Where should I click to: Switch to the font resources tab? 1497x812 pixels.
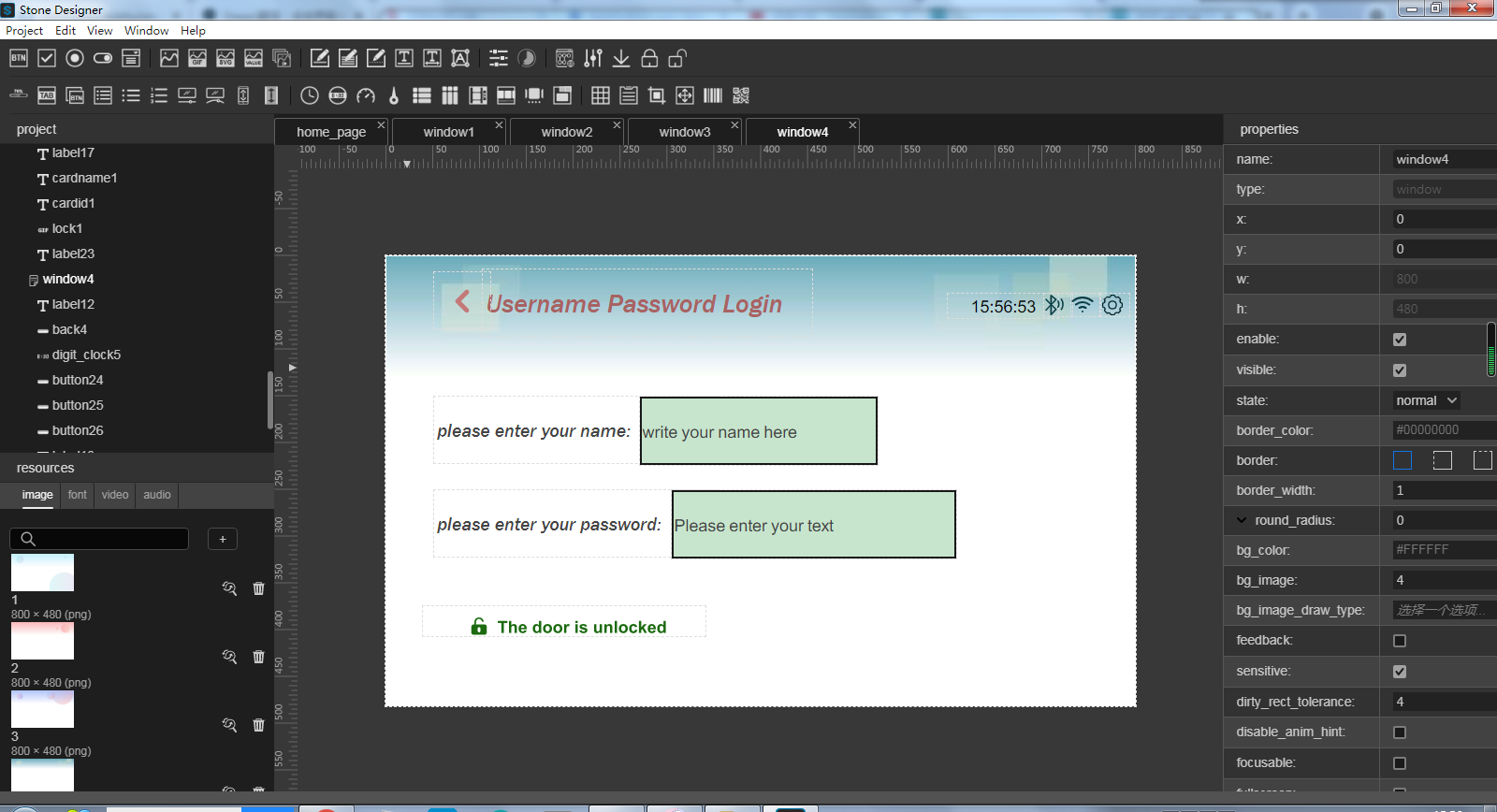click(x=77, y=495)
